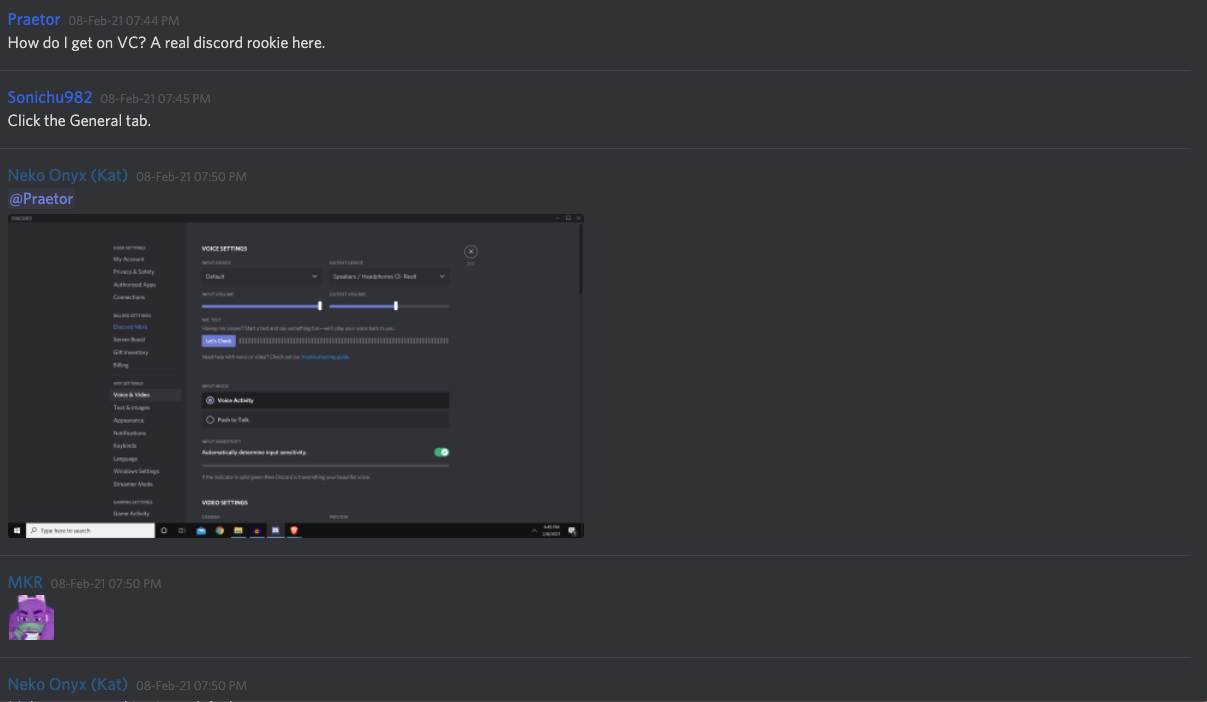Toggle automatic input sensitivity switch
This screenshot has width=1207, height=702.
coord(441,452)
